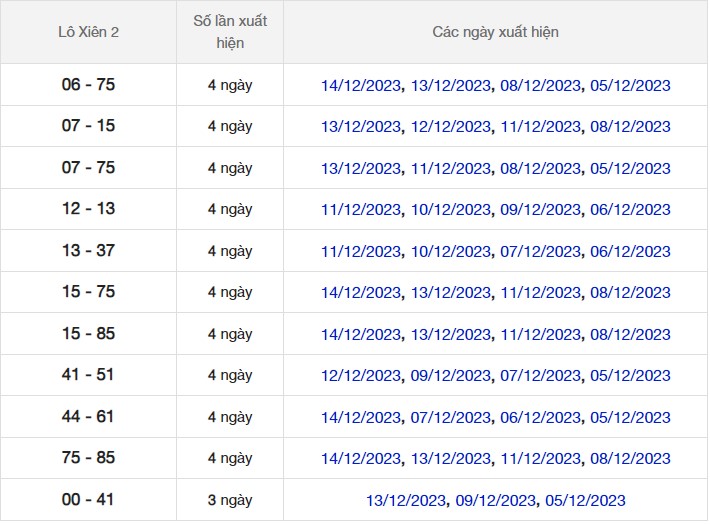Click 13/12/2023 link in 15 - 75 row
This screenshot has width=710, height=524.
[x=451, y=293]
